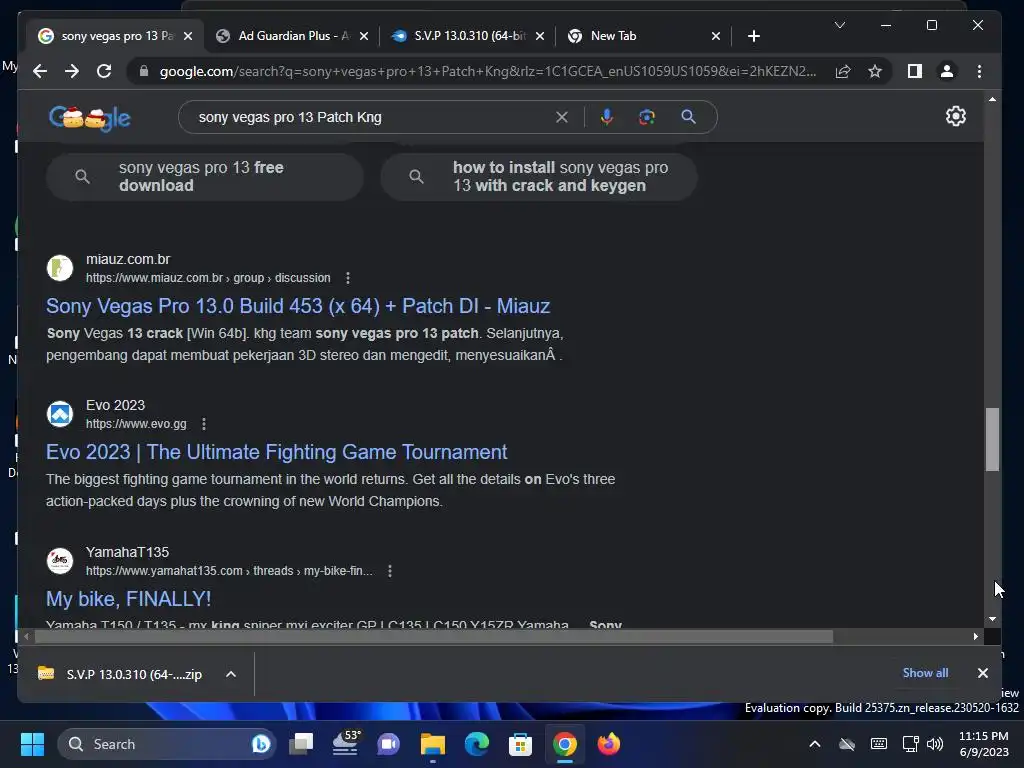
Task: Open Sony Vegas Pro 13.0 Build 453 Miauz result
Action: pyautogui.click(x=298, y=306)
